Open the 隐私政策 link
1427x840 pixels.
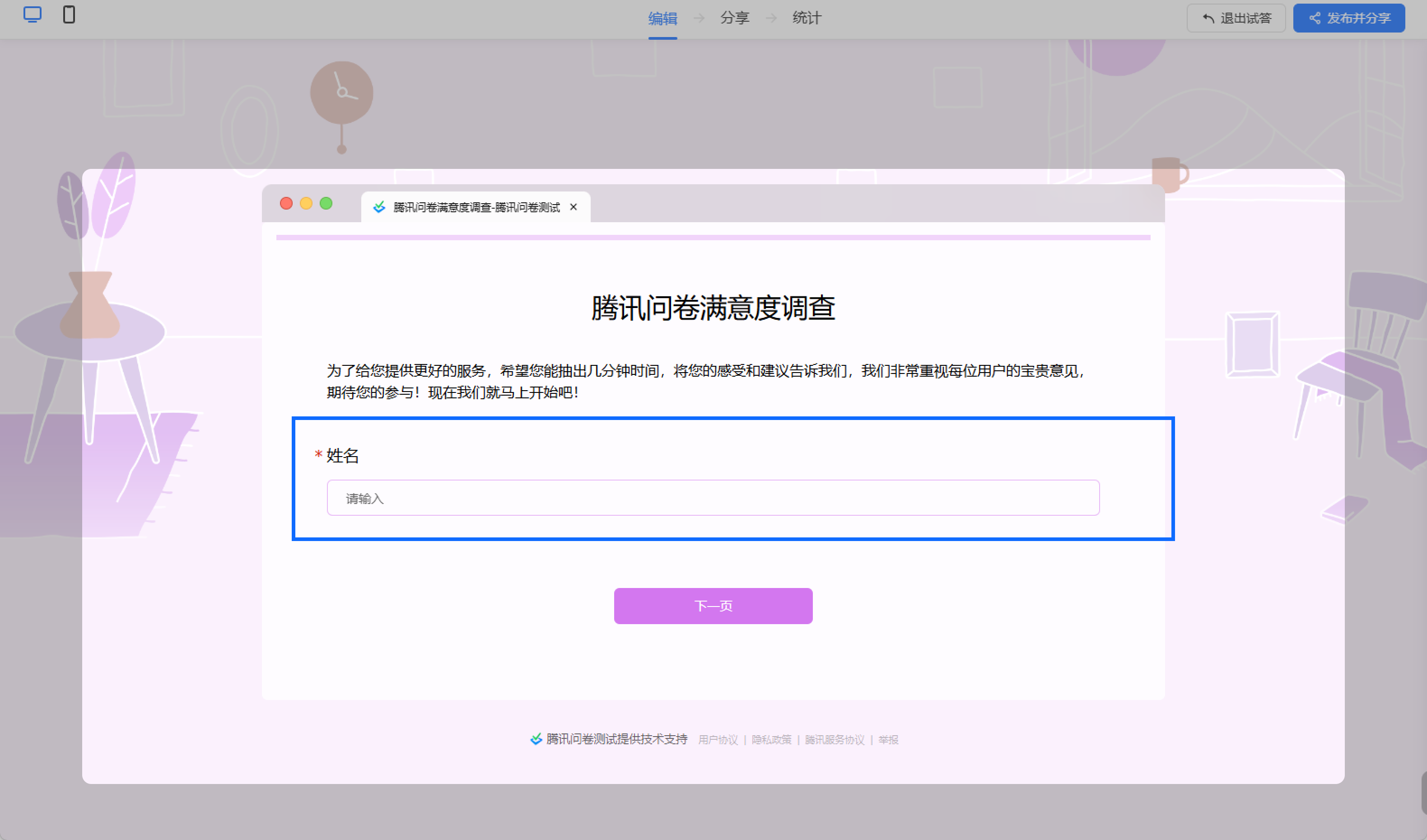click(x=771, y=740)
